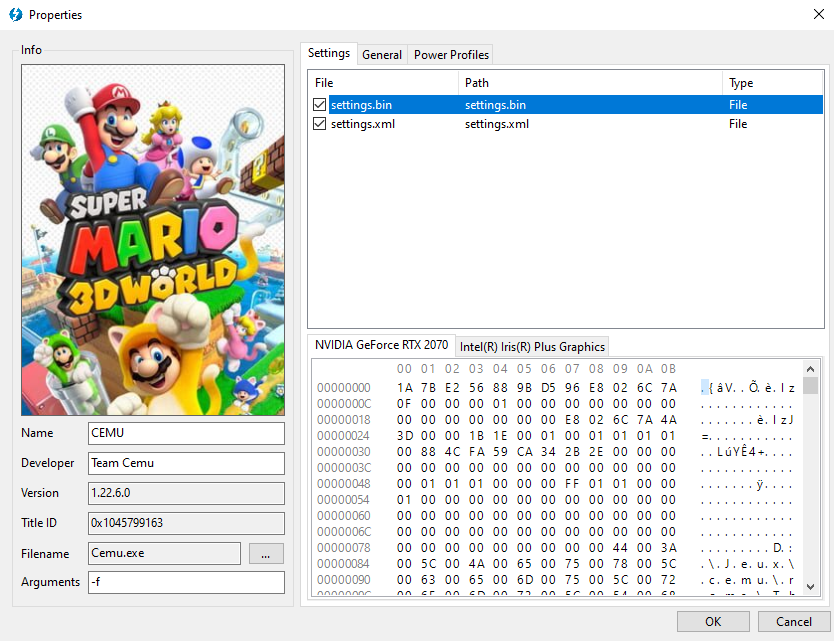The width and height of the screenshot is (834, 641).
Task: Click the settings.xml path cell
Action: 497,124
